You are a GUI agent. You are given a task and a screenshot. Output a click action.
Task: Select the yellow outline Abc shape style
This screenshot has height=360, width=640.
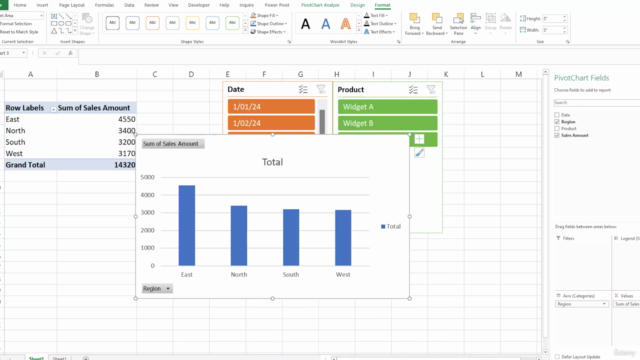tap(192, 23)
